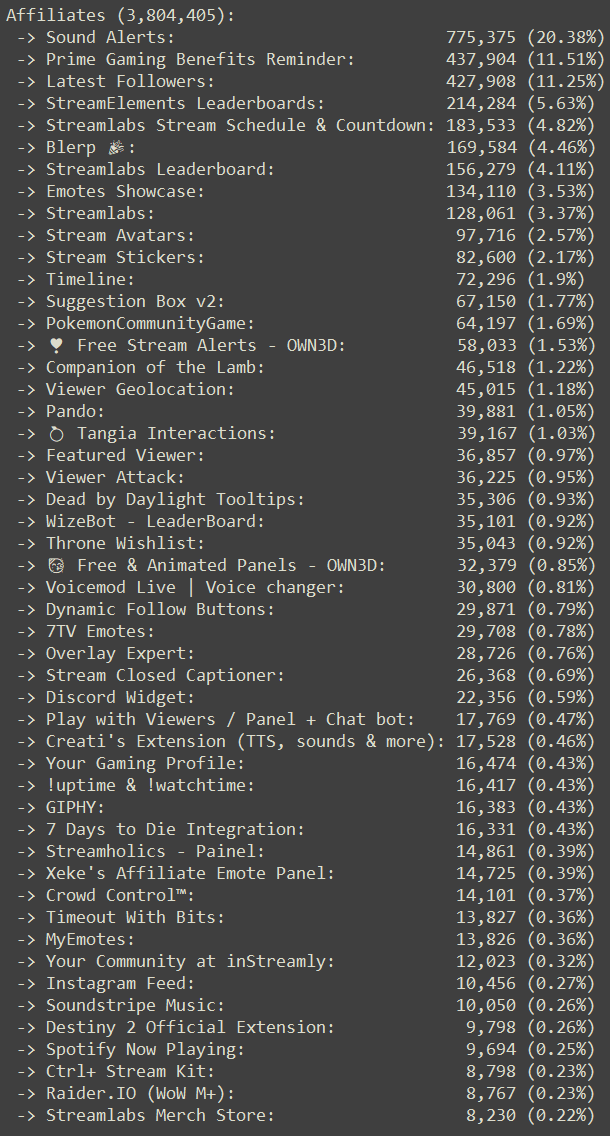Click Companion of the Lamb entry
The image size is (610, 1136).
pos(156,367)
